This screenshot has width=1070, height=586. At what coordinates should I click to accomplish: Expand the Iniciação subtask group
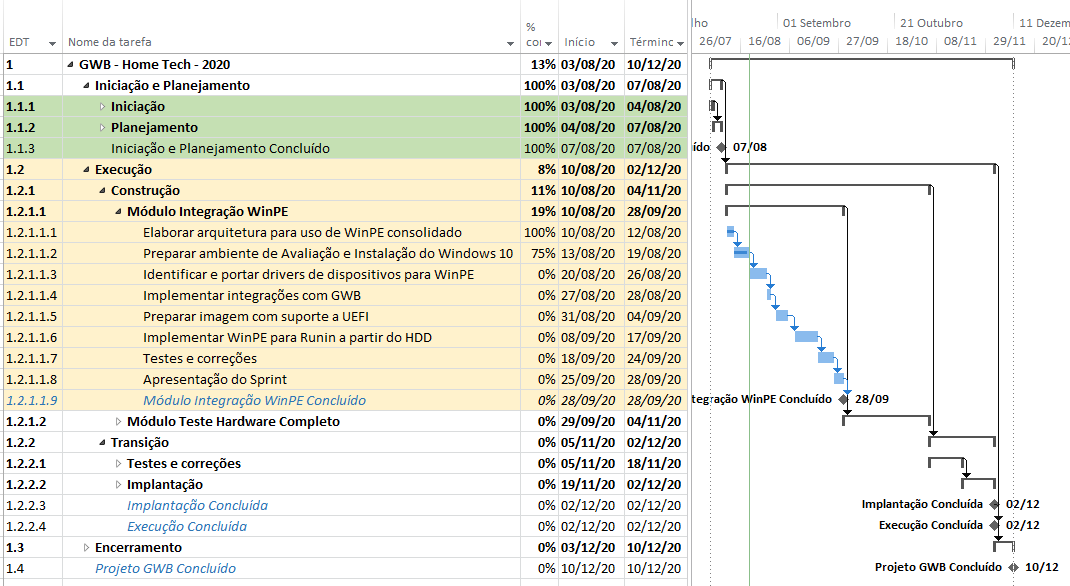(102, 107)
